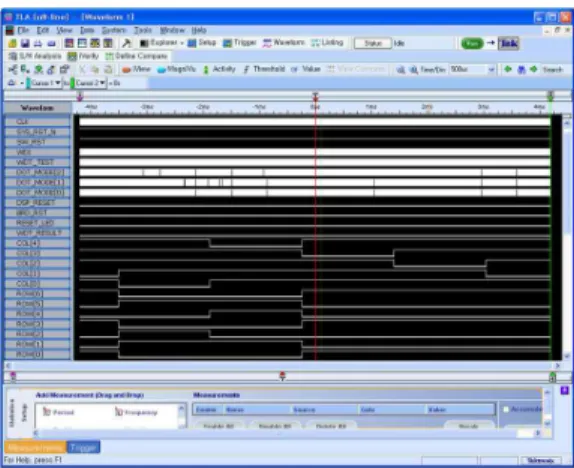Viewport: 574px width, 468px height.
Task: Open the Help menu
Action: click(x=199, y=30)
